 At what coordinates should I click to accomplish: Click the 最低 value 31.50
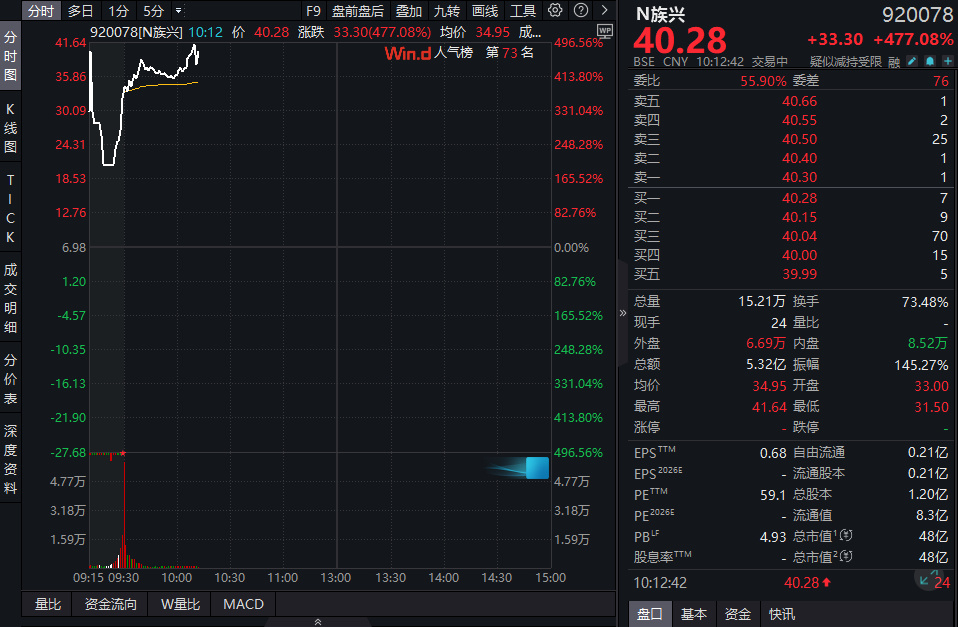(931, 406)
